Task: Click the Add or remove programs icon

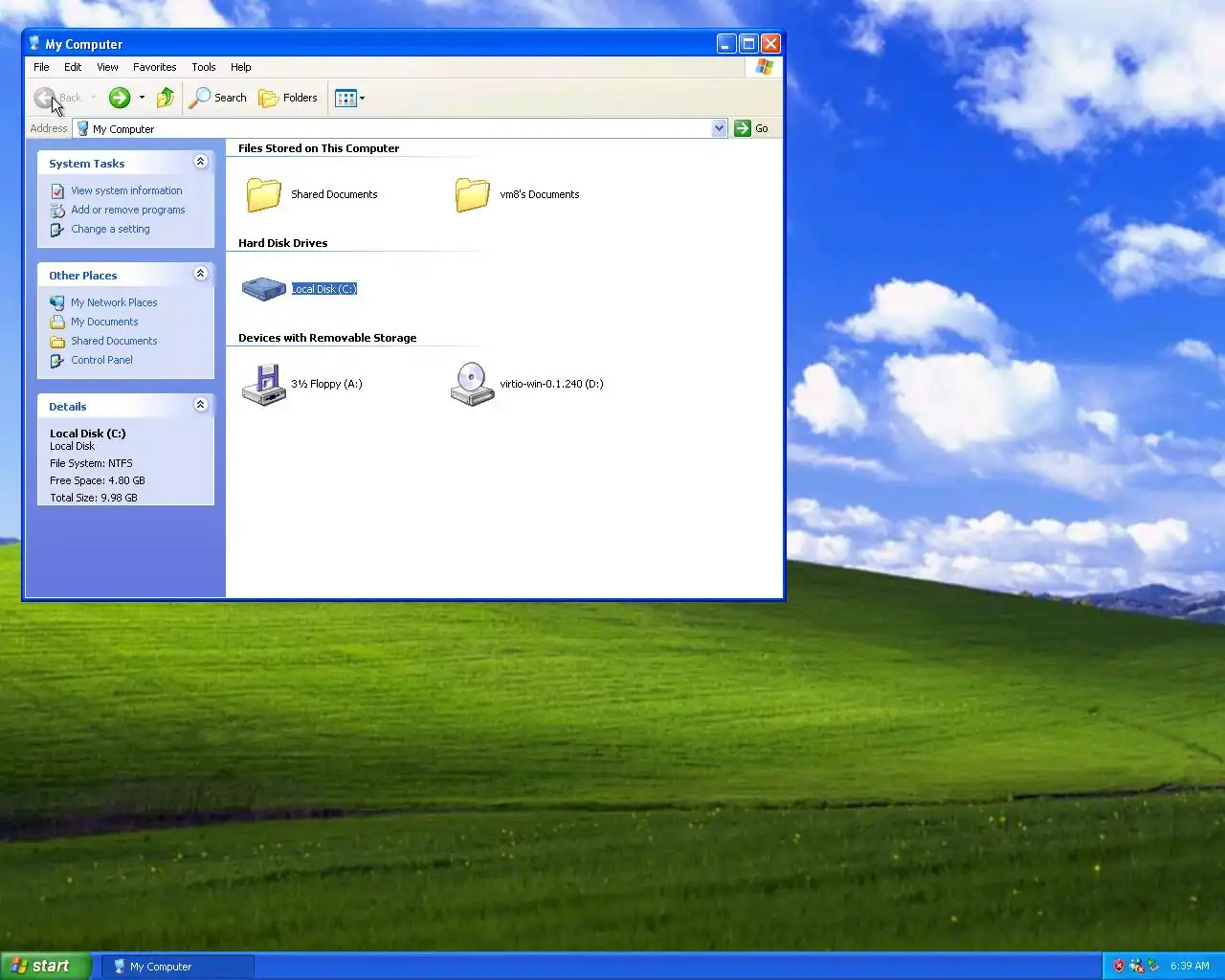Action: (x=57, y=211)
